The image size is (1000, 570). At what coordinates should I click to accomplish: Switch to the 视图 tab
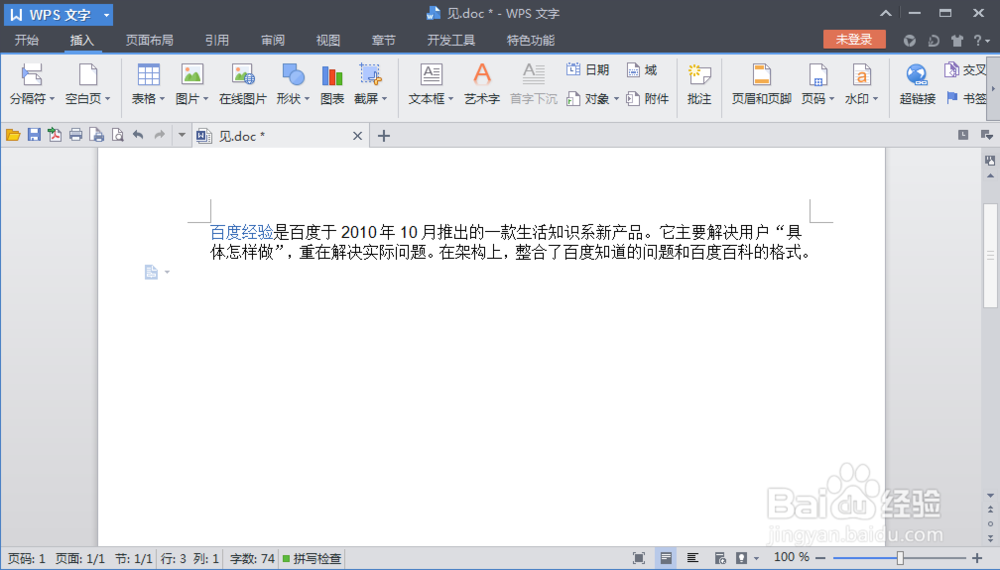click(328, 40)
